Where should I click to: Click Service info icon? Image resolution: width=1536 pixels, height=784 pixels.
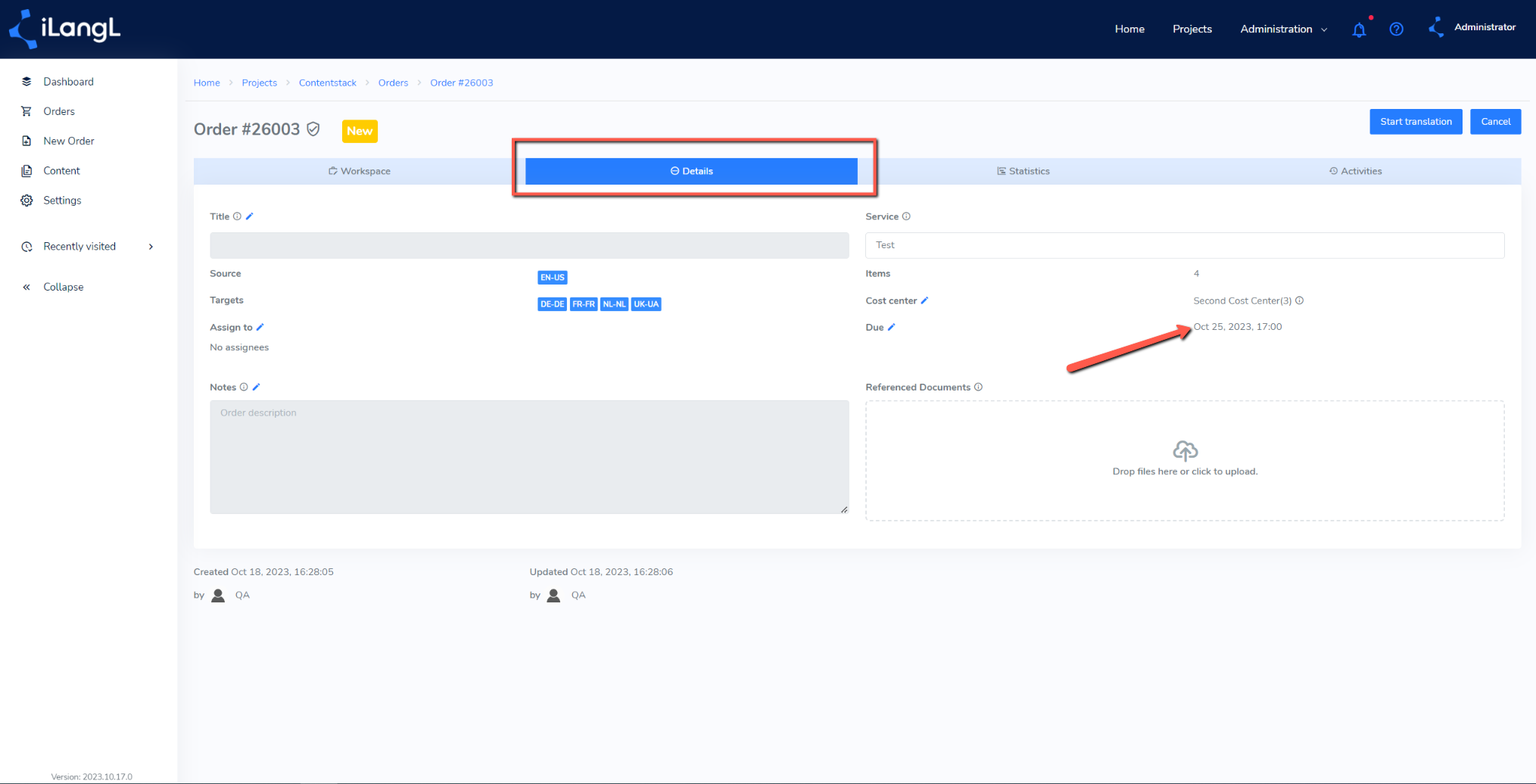pyautogui.click(x=906, y=216)
